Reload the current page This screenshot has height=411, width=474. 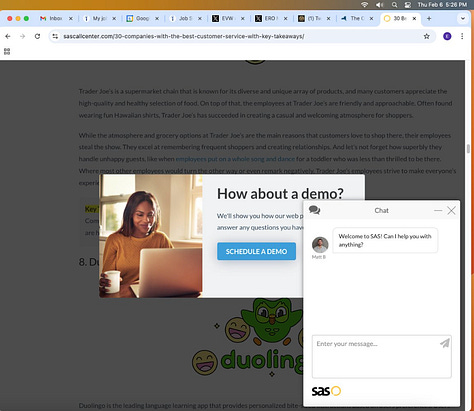[37, 36]
